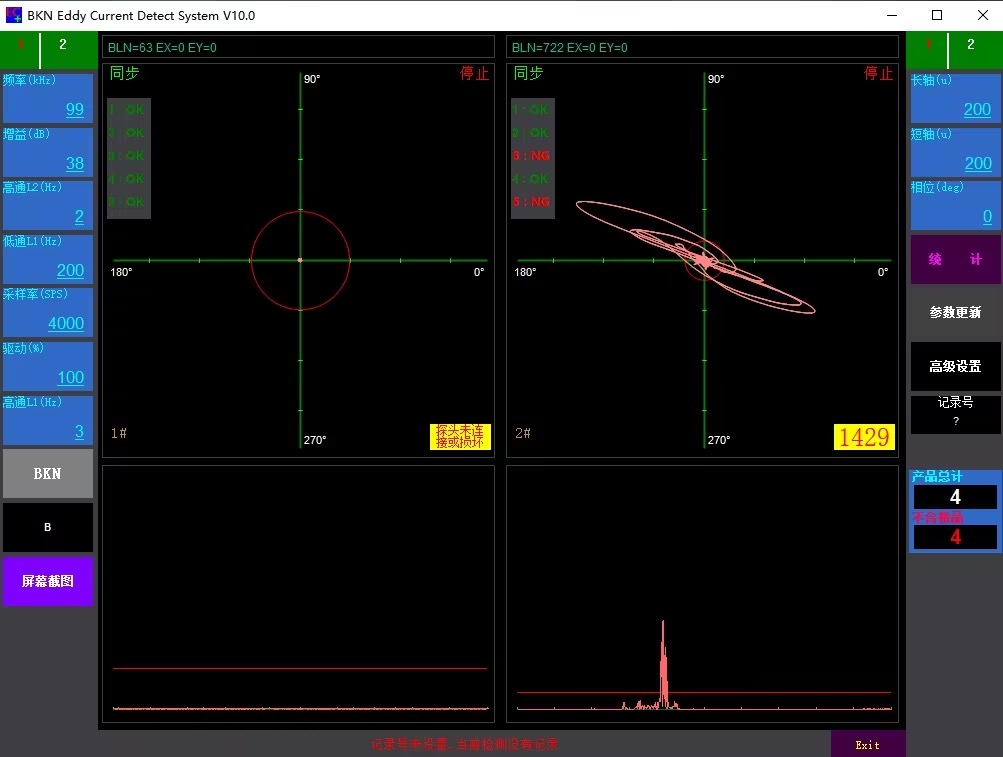
Task: Toggle 同步 in the channel 1 chart
Action: pyautogui.click(x=125, y=74)
